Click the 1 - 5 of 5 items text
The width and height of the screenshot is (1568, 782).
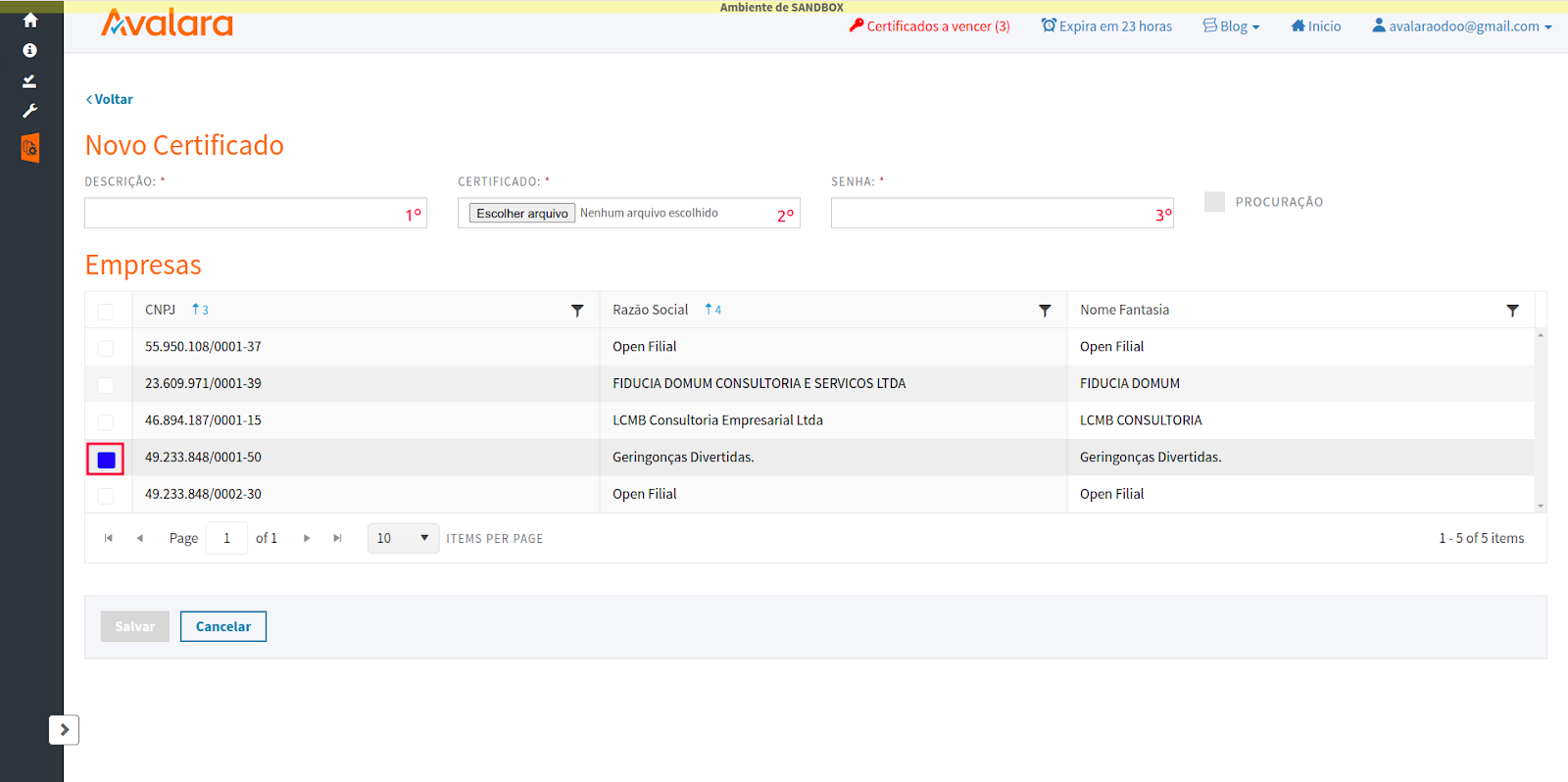(x=1482, y=538)
